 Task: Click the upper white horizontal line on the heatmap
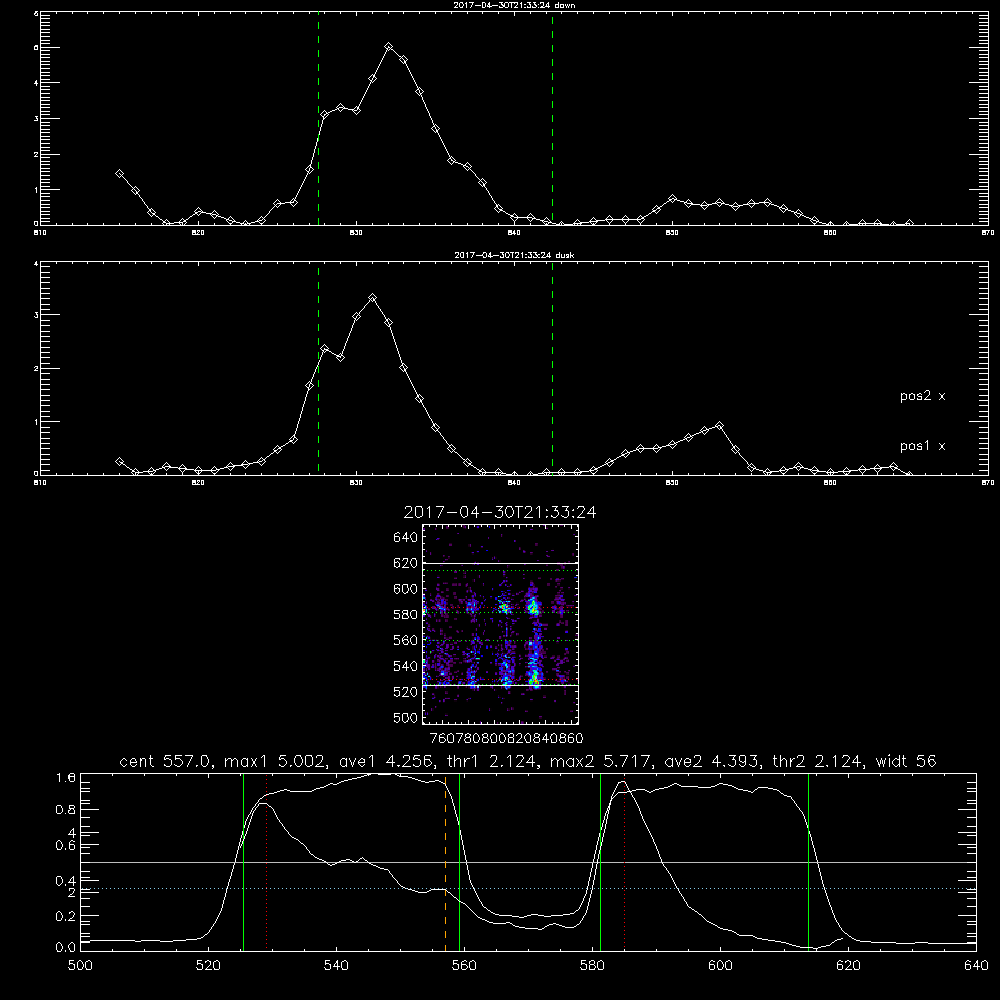(x=501, y=563)
